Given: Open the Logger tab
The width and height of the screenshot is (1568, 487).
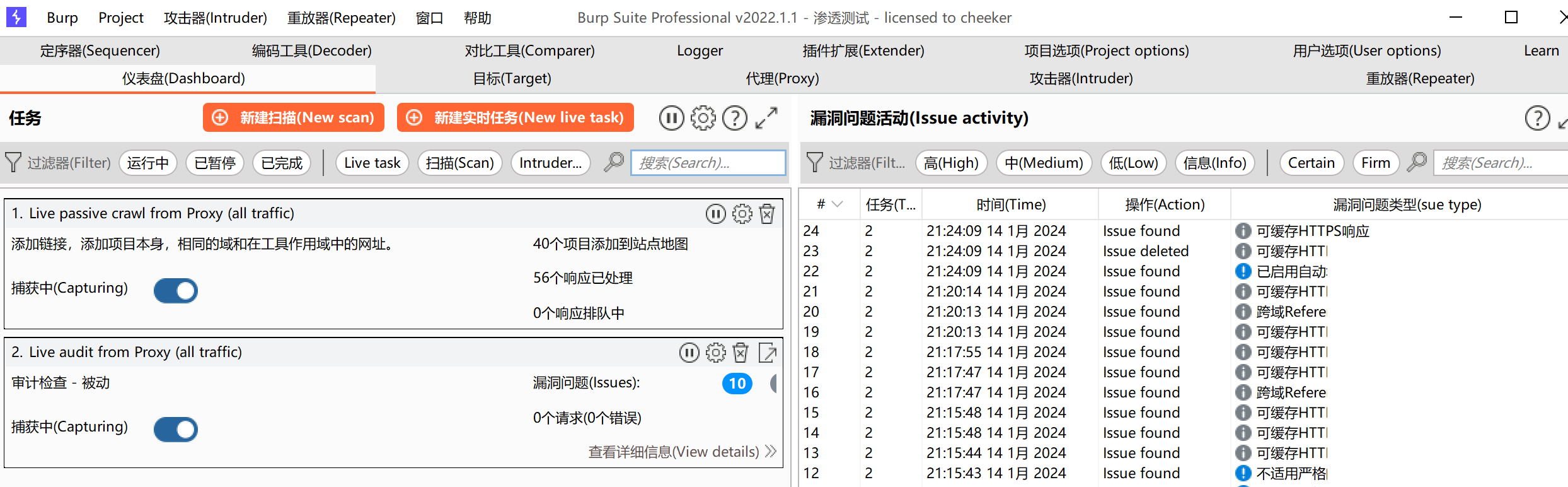Looking at the screenshot, I should click(x=700, y=50).
